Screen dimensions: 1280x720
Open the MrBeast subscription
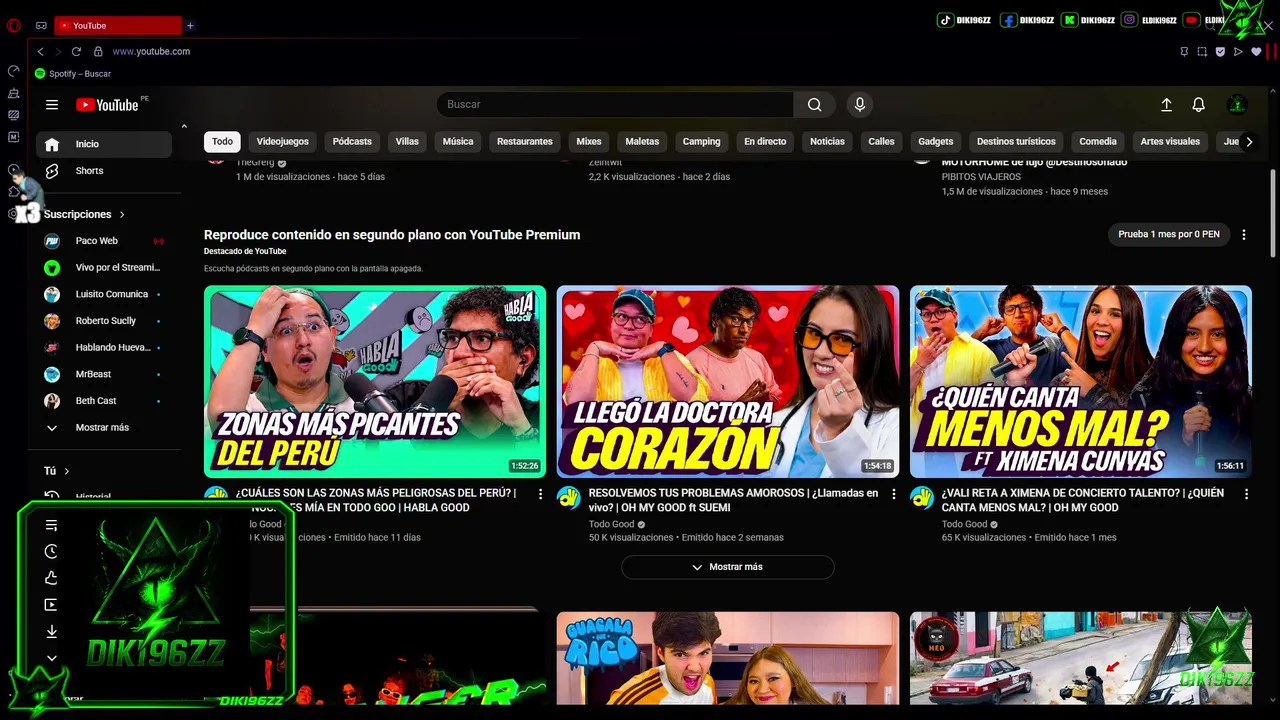(104, 374)
